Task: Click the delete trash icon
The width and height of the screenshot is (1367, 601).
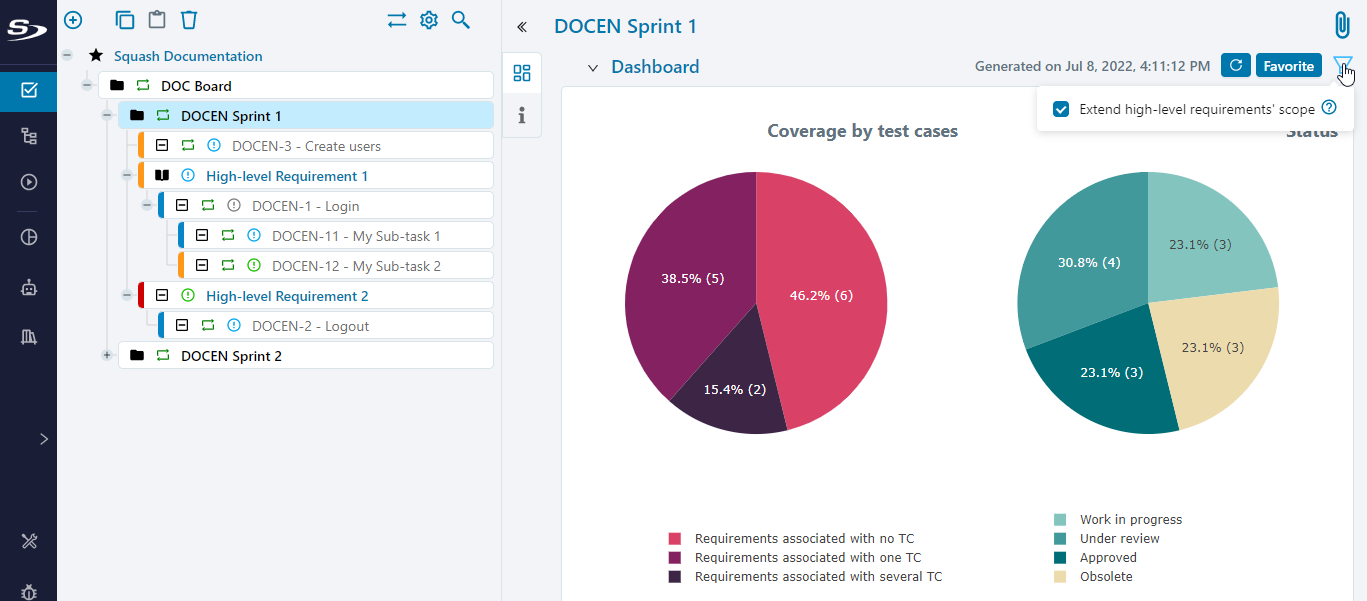Action: pos(189,20)
